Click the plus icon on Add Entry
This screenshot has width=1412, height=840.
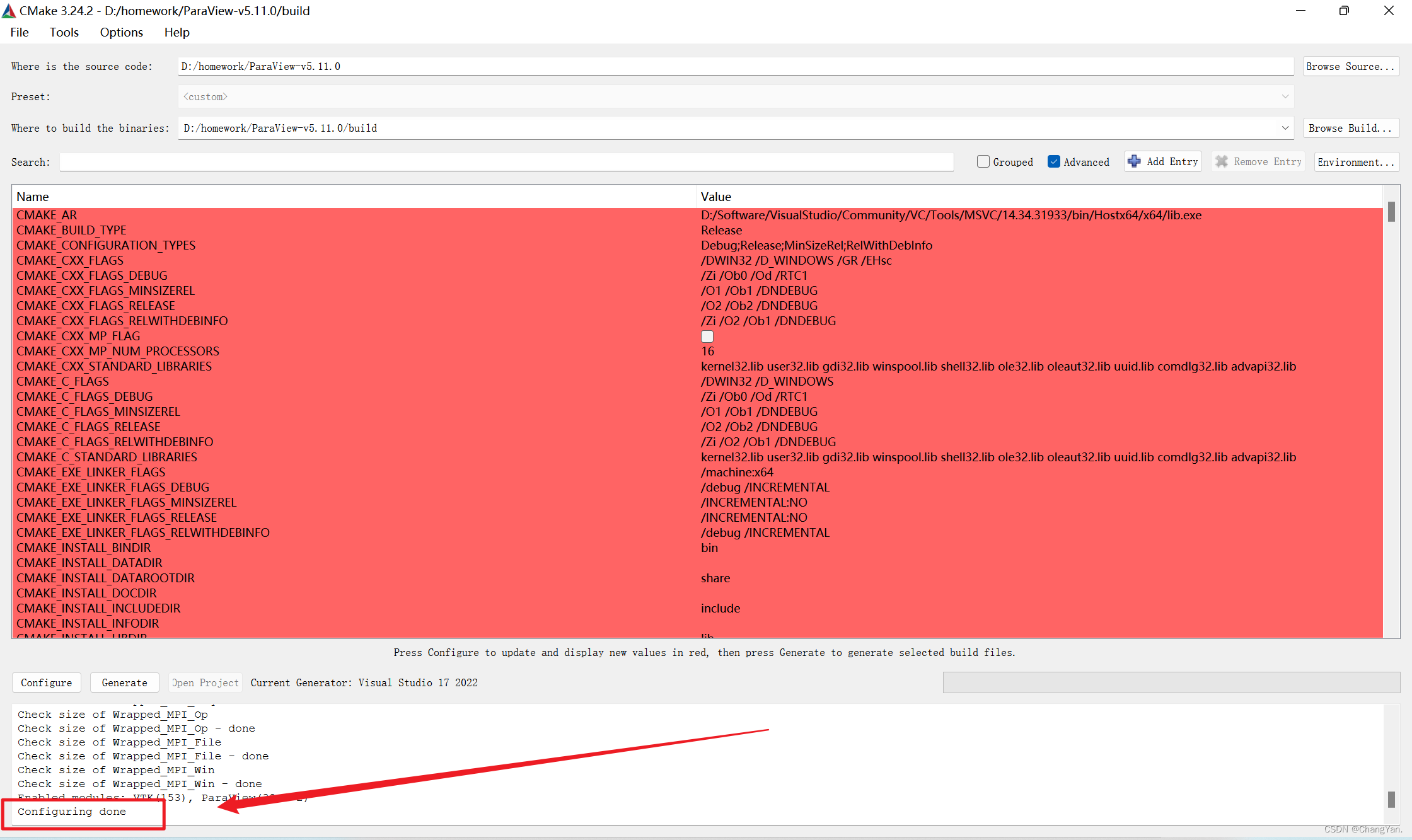tap(1134, 161)
